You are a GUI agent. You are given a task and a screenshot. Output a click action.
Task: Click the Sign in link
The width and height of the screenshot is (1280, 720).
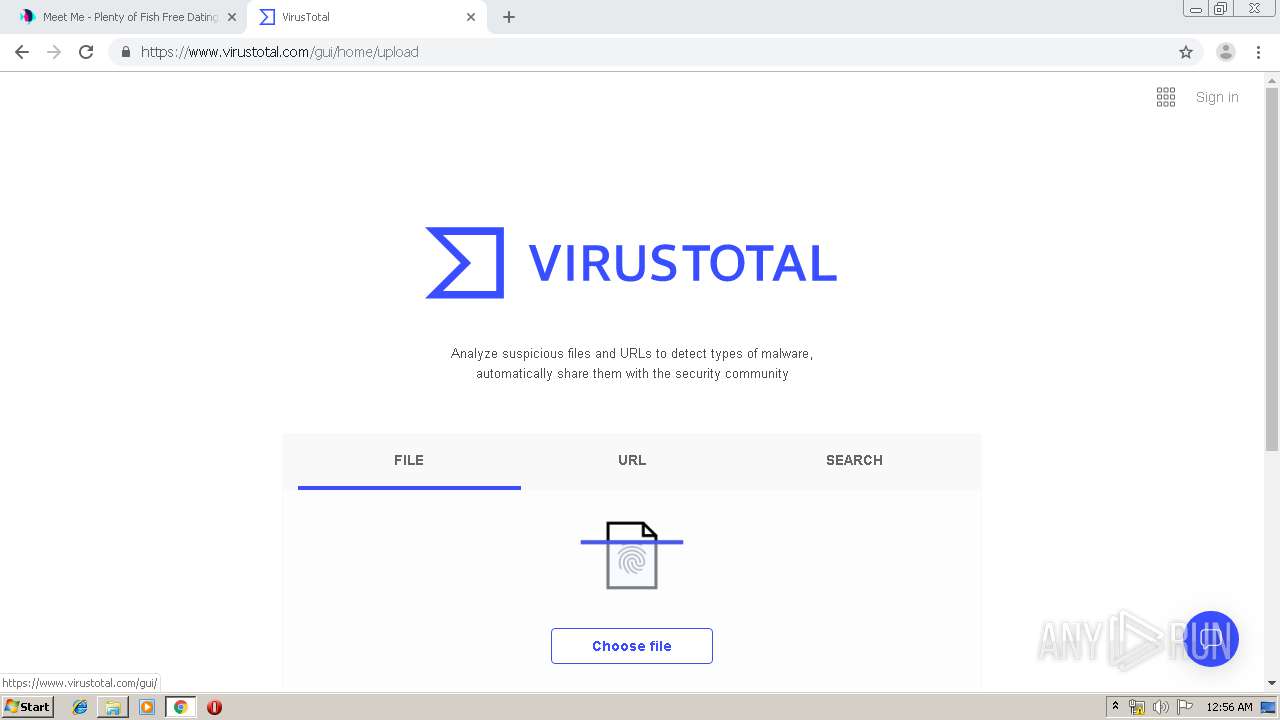[x=1217, y=97]
